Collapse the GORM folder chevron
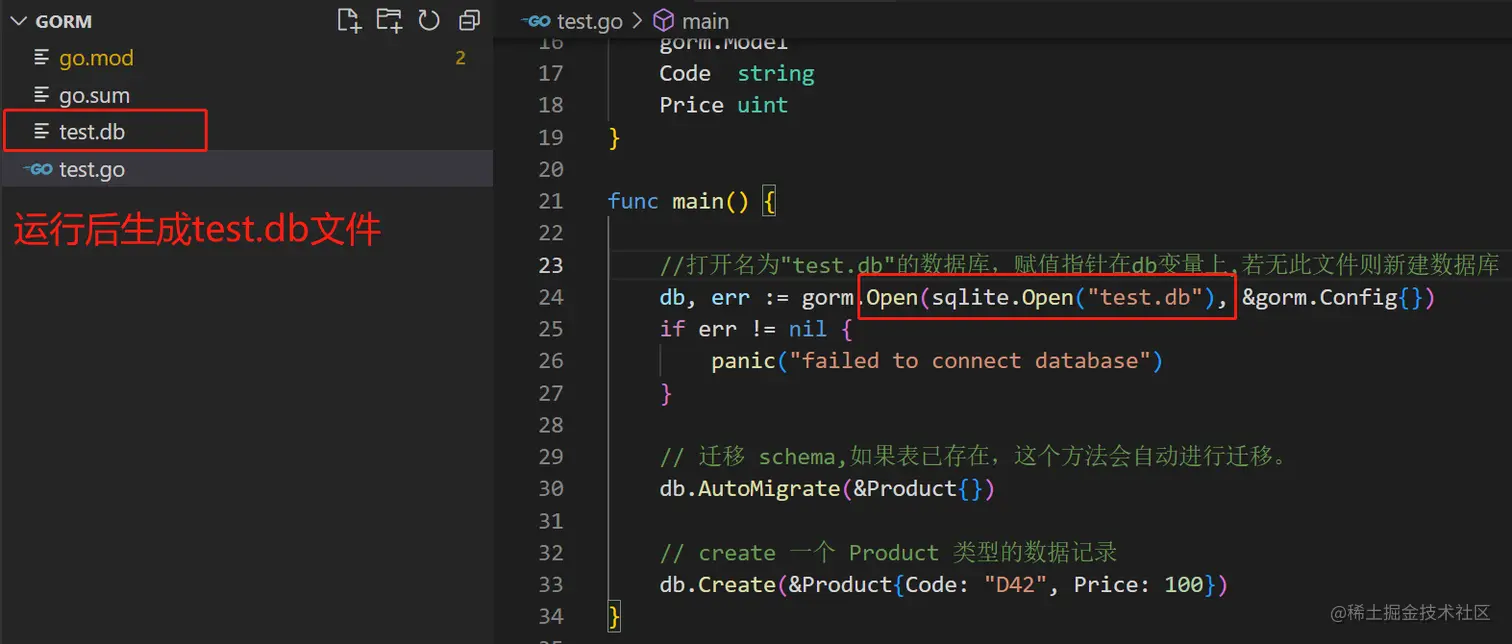The height and width of the screenshot is (644, 1512). coord(17,21)
